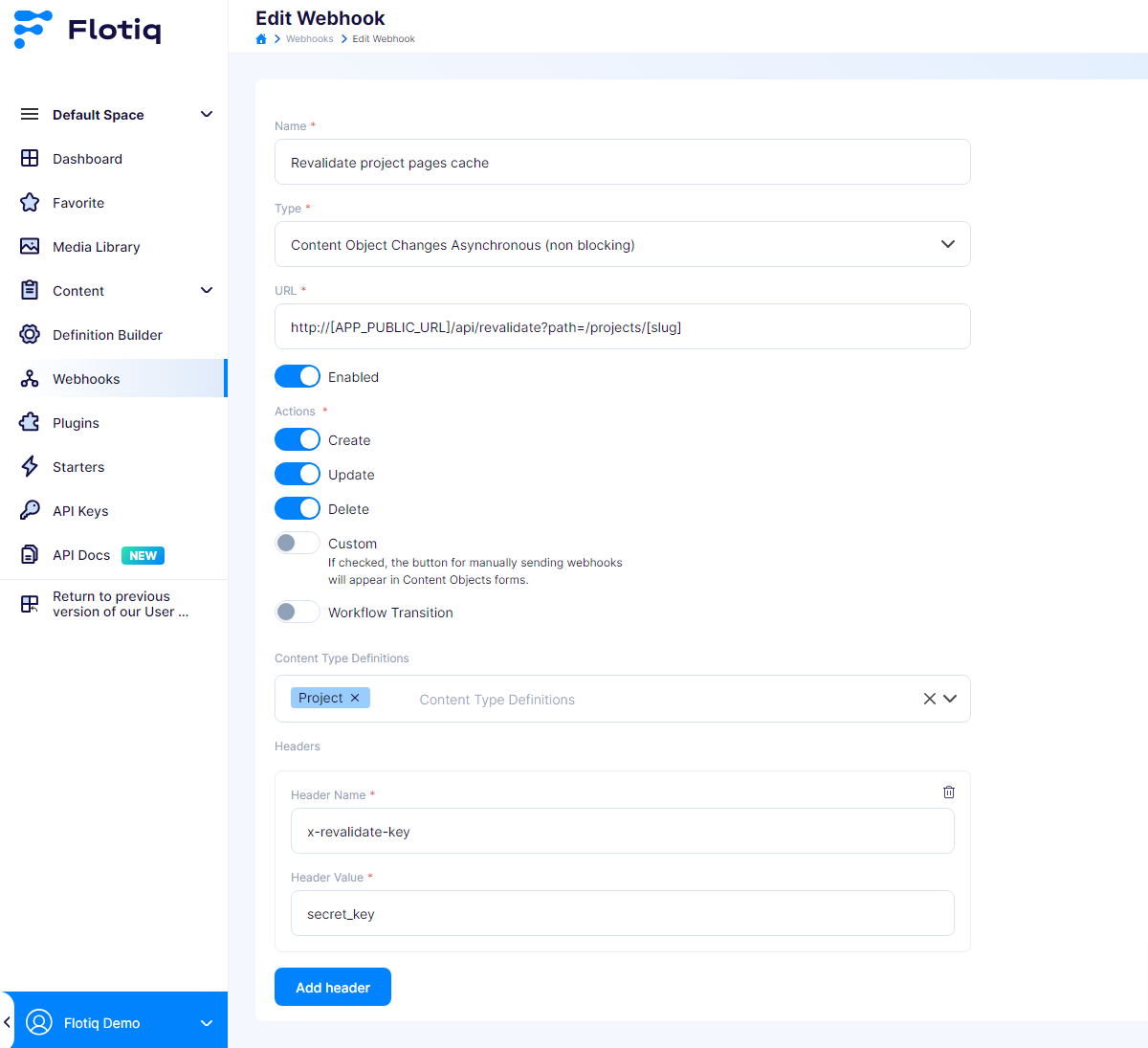
Task: Click the return to previous version icon
Action: [x=30, y=604]
